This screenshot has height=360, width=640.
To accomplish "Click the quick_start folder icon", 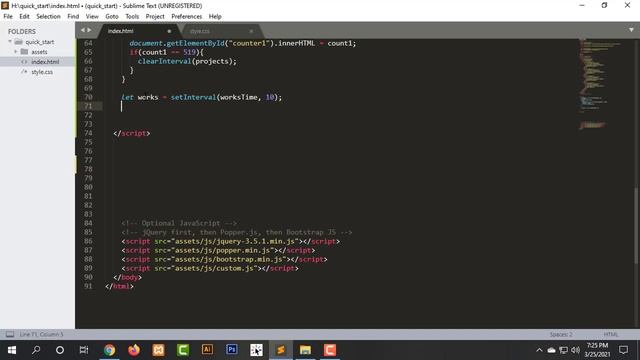I will point(19,42).
